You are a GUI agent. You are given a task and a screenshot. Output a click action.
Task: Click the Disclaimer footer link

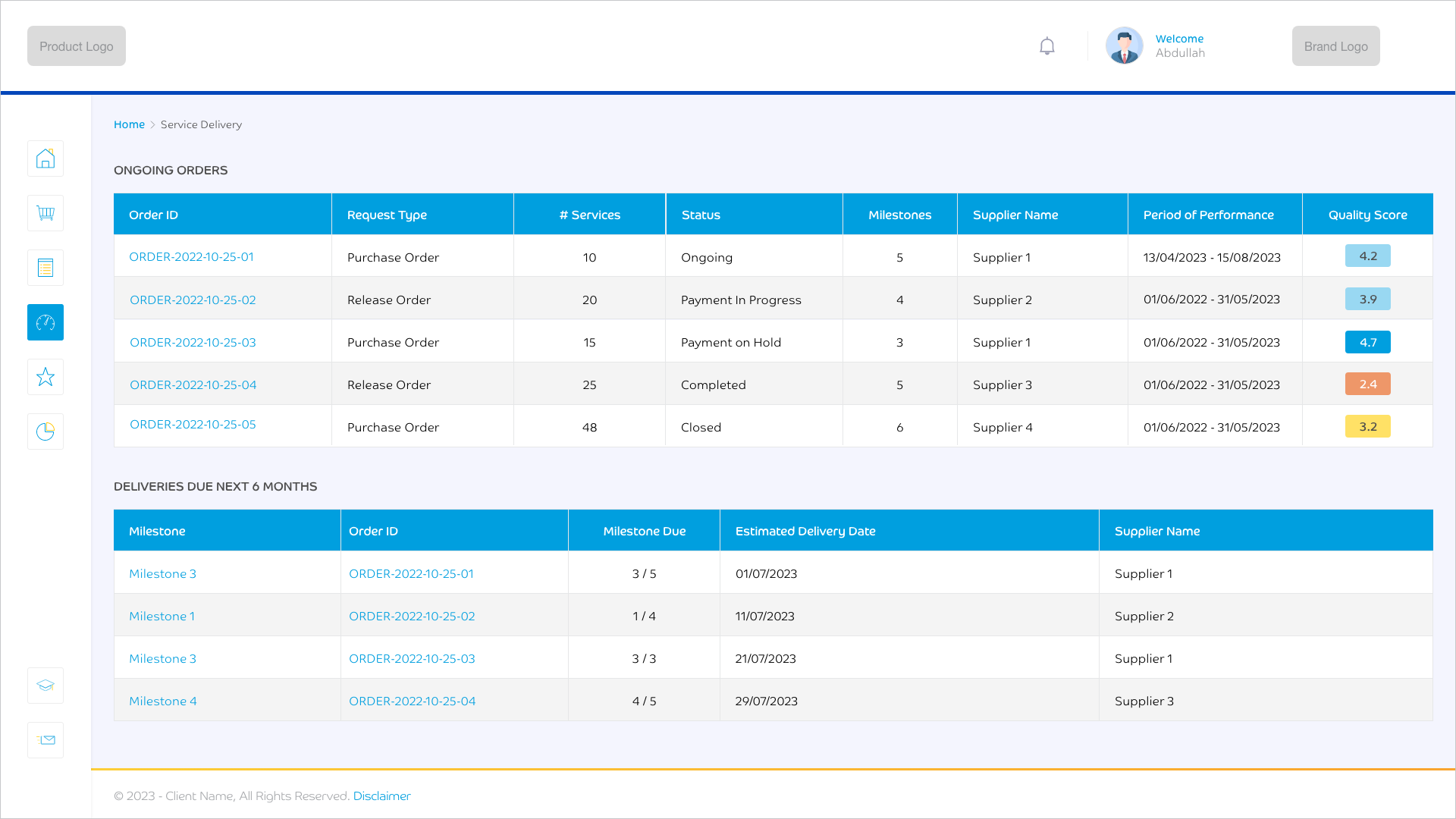[x=381, y=796]
